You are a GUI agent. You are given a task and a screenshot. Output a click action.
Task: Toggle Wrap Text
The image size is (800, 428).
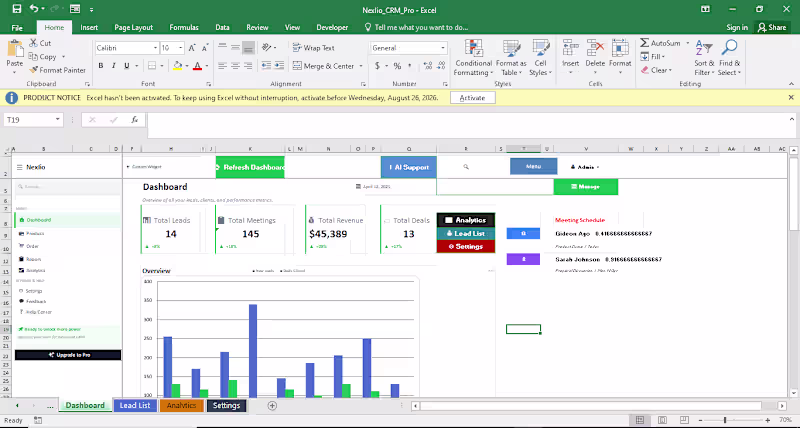tap(313, 48)
